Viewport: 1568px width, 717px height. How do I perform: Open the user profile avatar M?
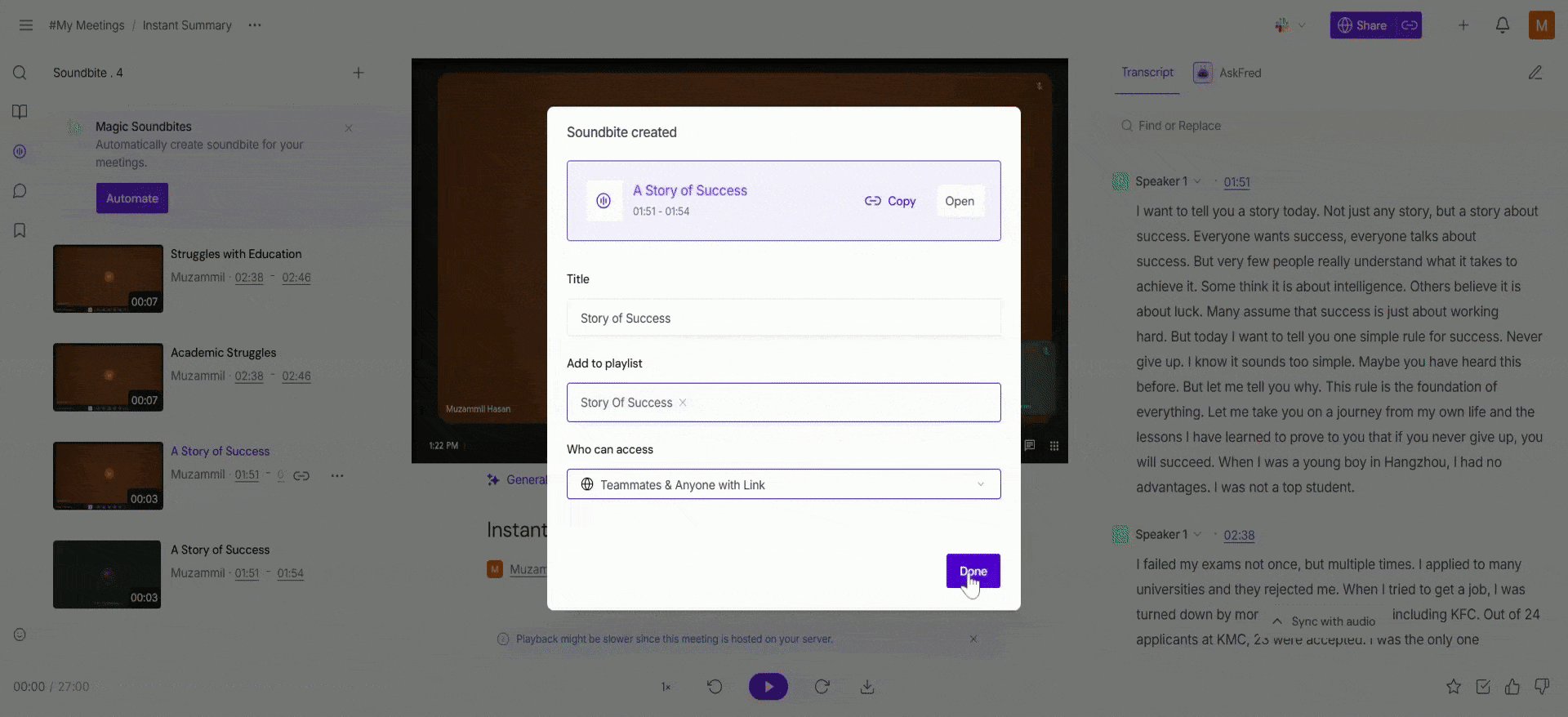click(x=1542, y=25)
